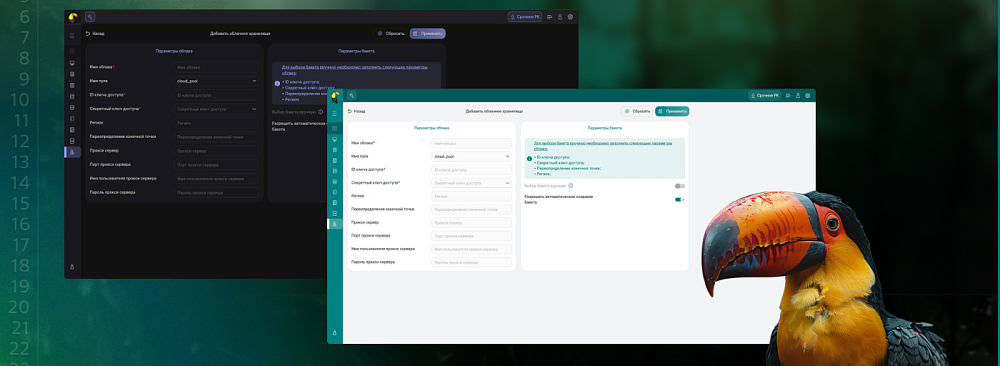
Task: Click Добавить облачное хранилище title in light window
Action: click(x=494, y=111)
